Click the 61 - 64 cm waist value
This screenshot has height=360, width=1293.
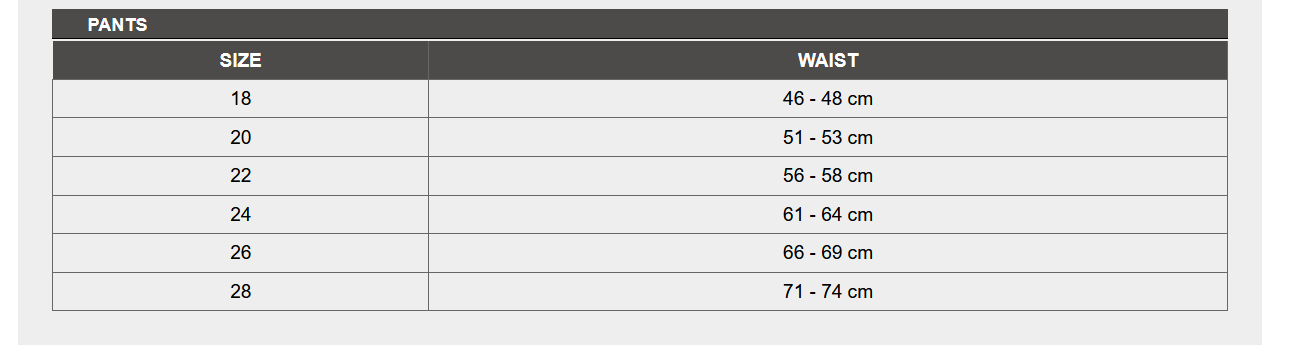(828, 215)
